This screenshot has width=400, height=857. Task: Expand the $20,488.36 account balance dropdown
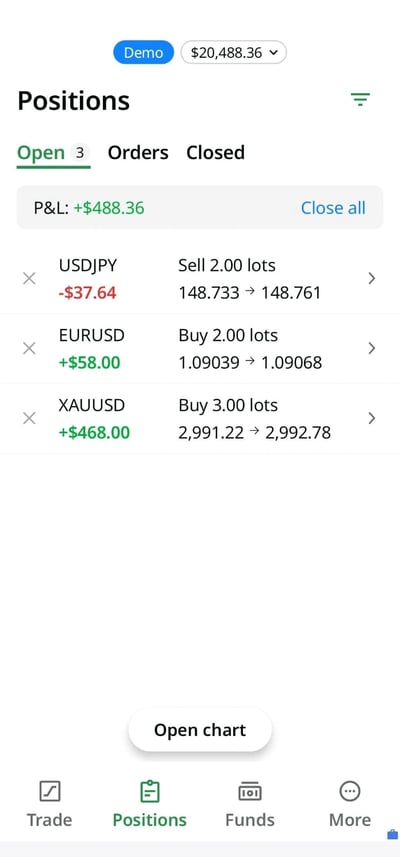tap(233, 52)
